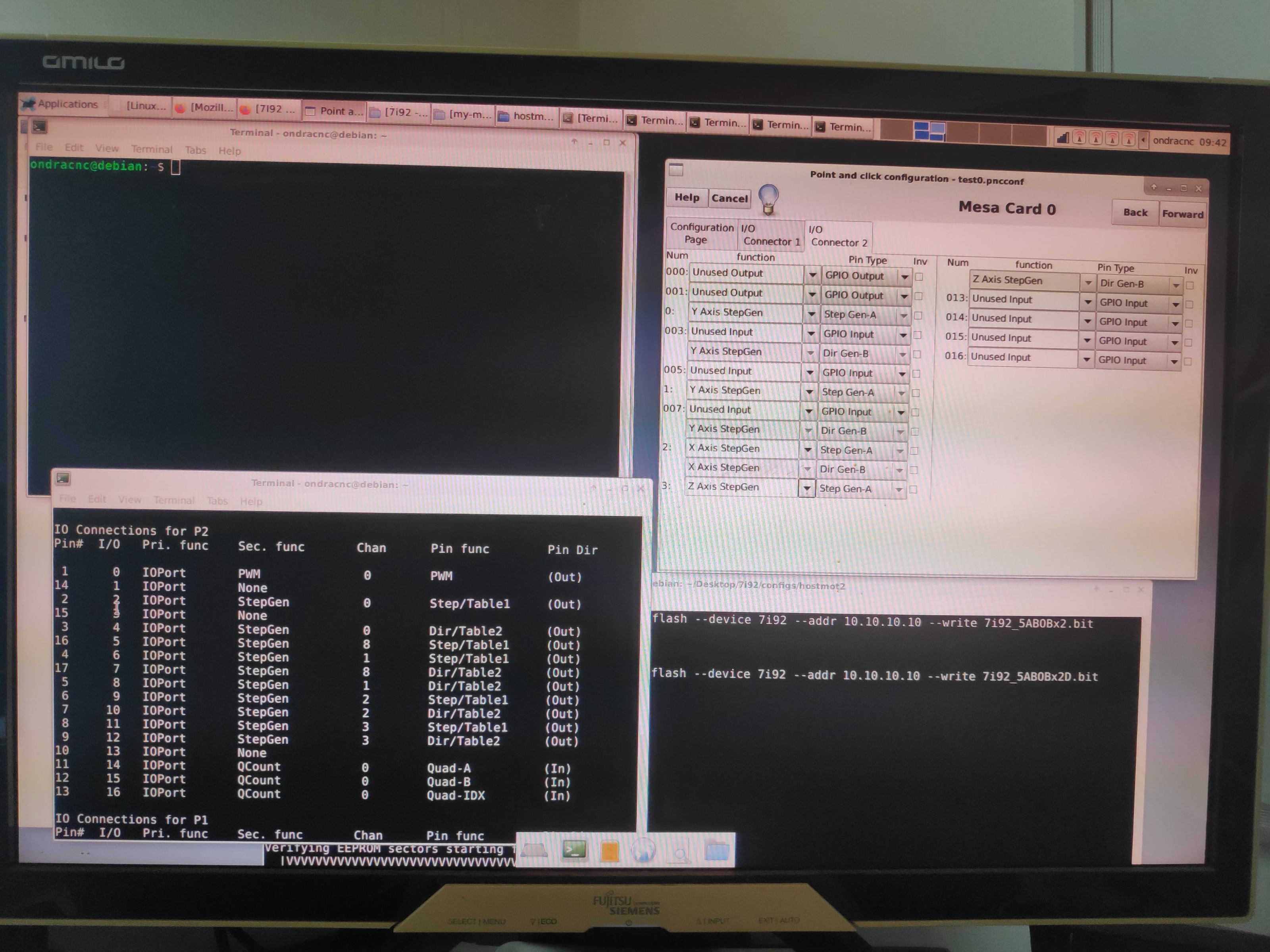Open the File menu in the top Terminal
This screenshot has height=952, width=1270.
click(44, 146)
